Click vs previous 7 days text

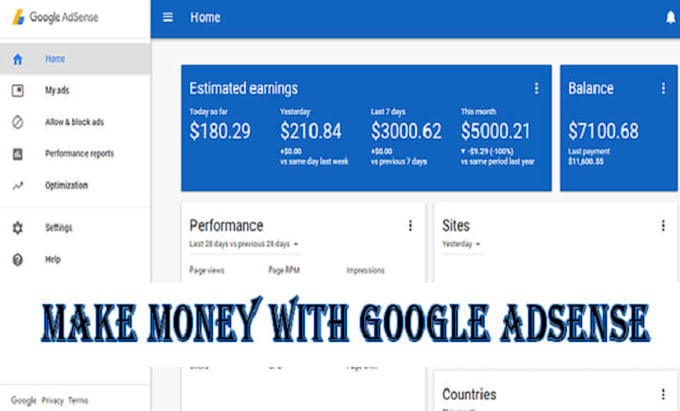tap(399, 162)
